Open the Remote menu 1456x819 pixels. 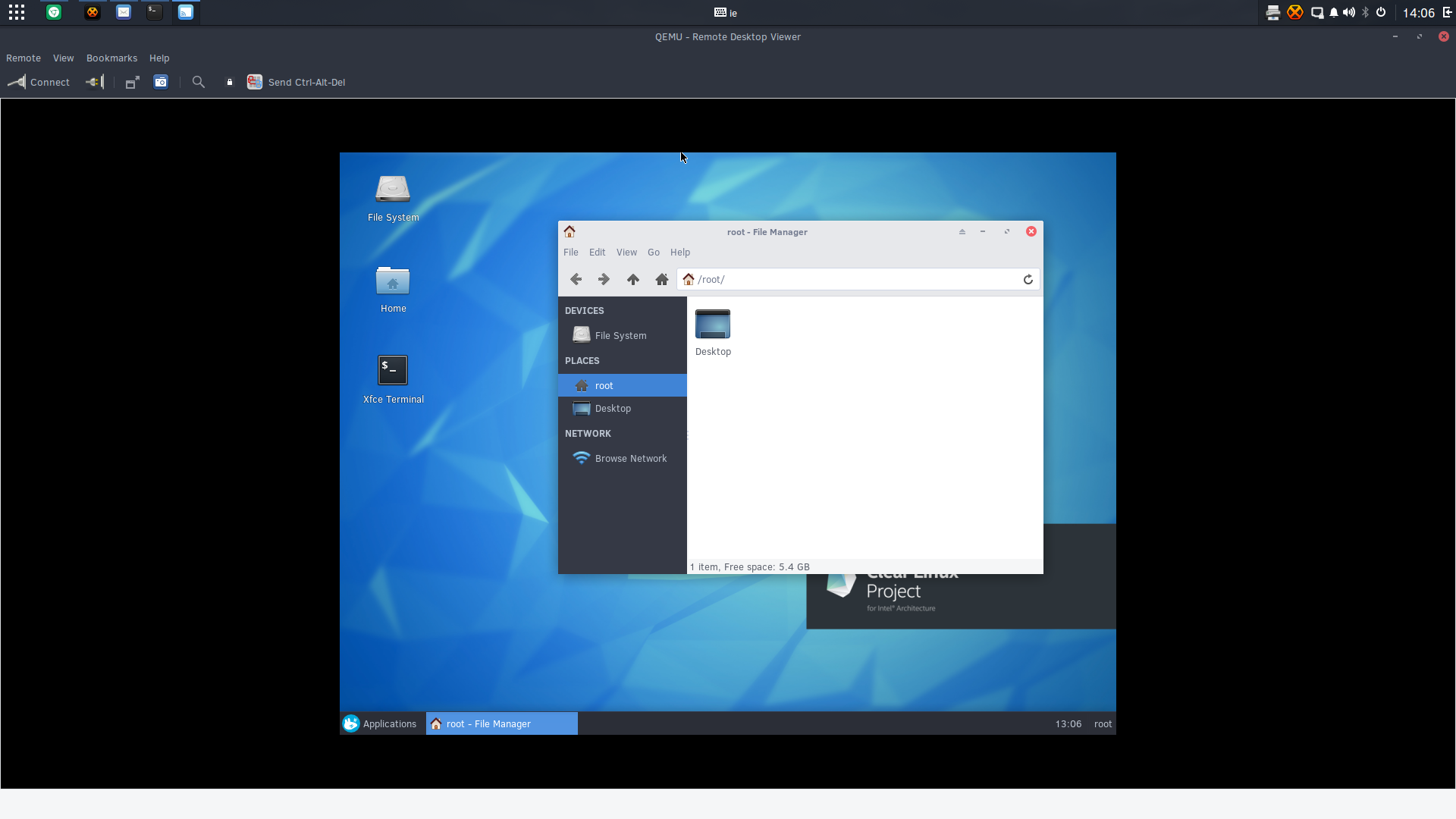[x=24, y=58]
